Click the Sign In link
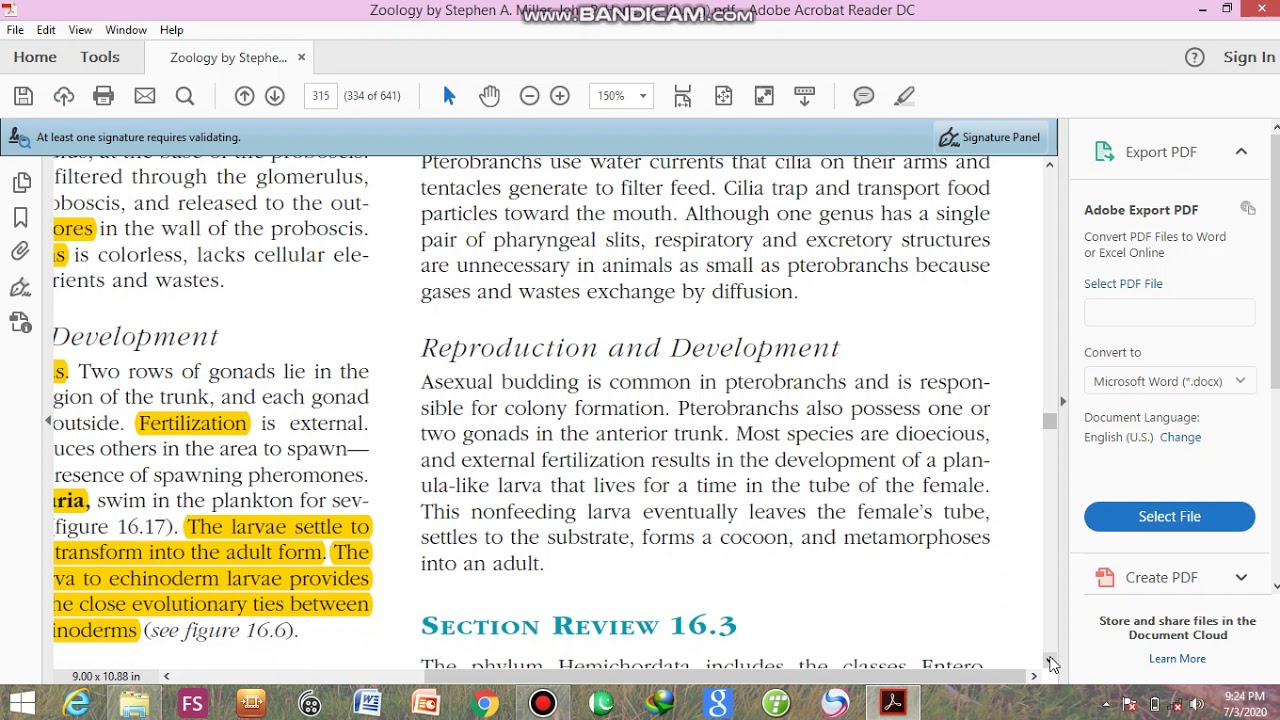Image resolution: width=1280 pixels, height=720 pixels. coord(1249,57)
